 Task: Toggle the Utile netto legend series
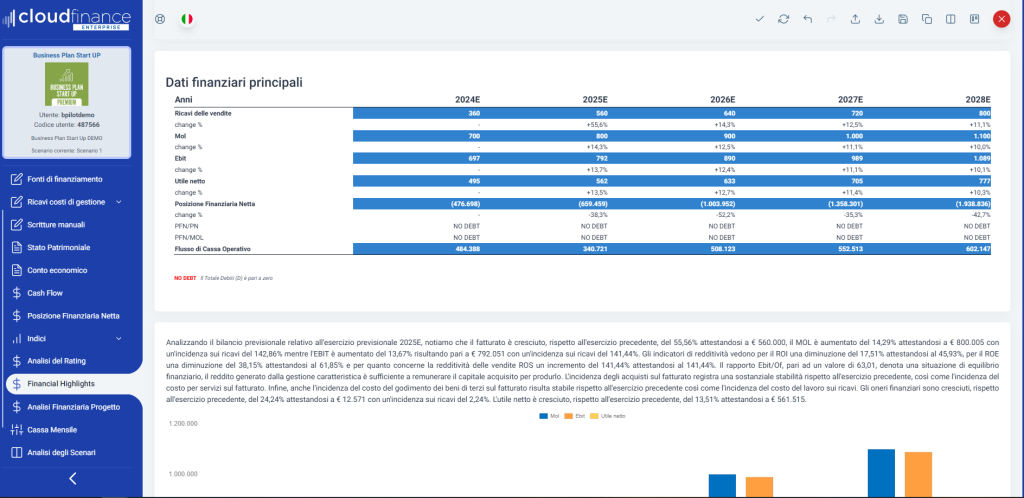(x=607, y=416)
